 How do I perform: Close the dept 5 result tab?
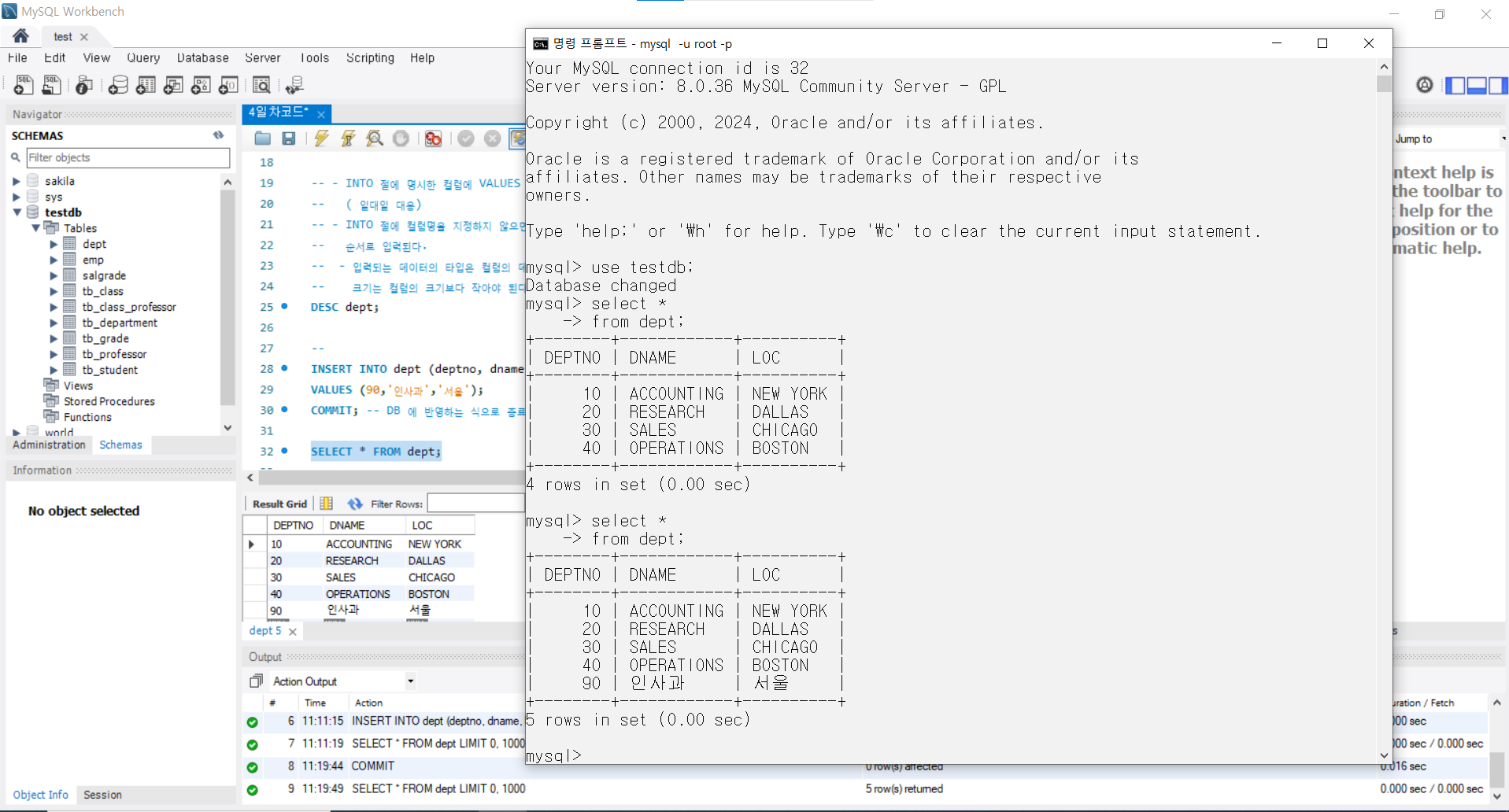click(293, 631)
